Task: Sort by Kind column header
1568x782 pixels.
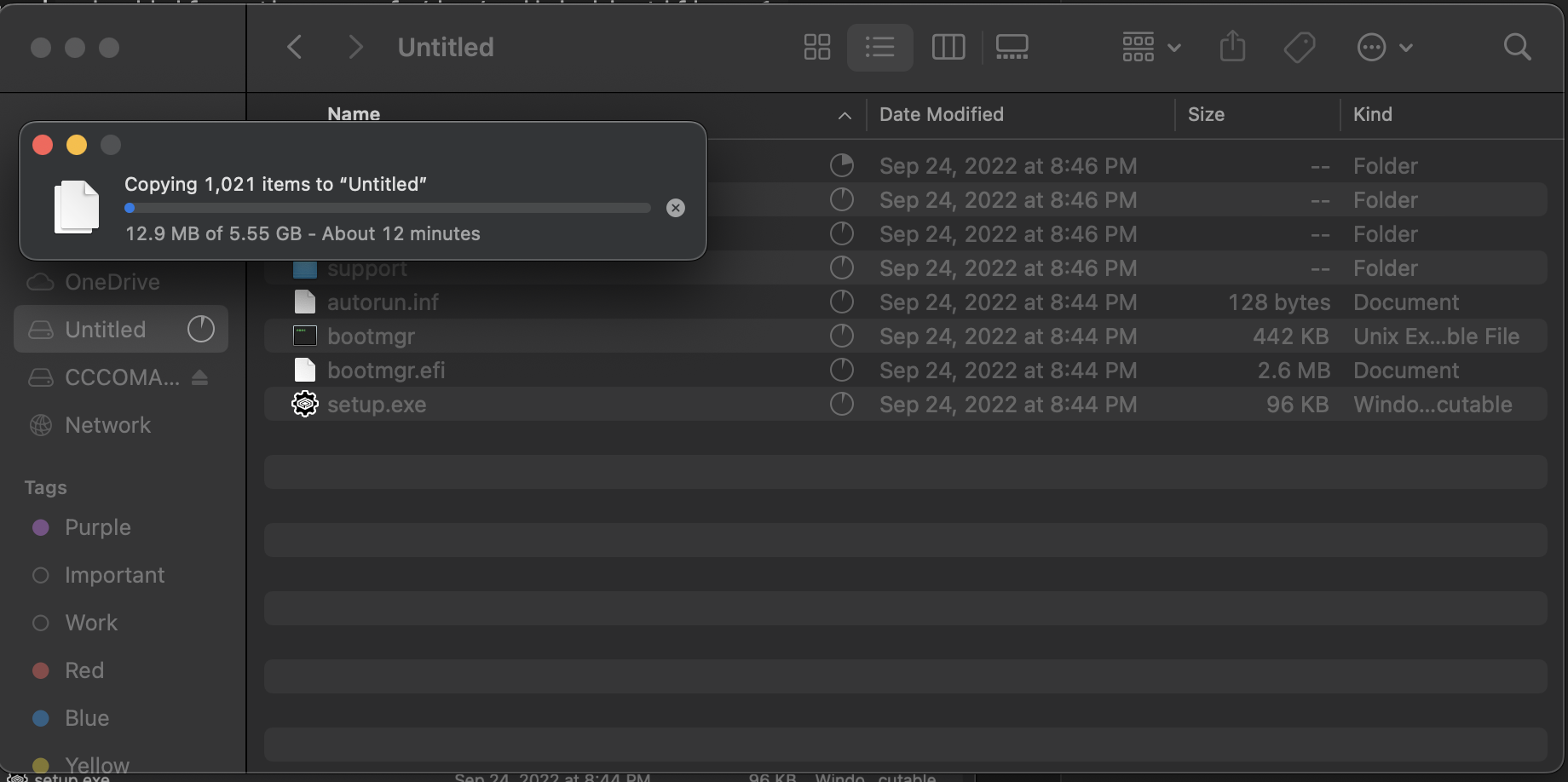Action: pos(1372,114)
